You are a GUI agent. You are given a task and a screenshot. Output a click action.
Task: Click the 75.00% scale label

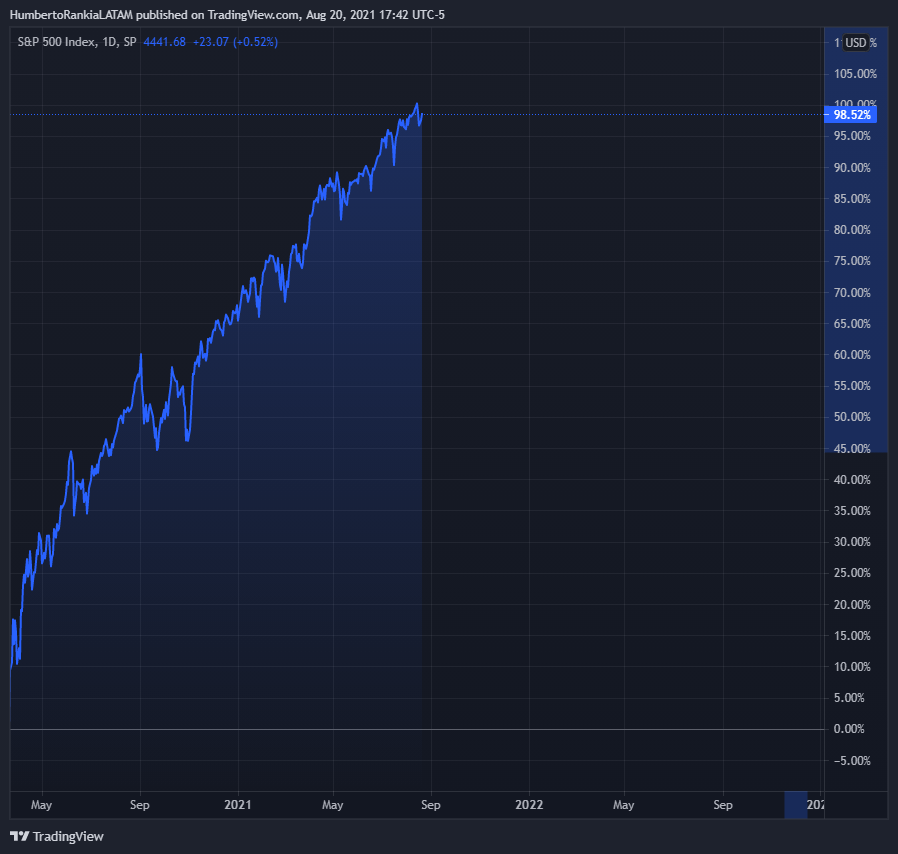point(852,261)
